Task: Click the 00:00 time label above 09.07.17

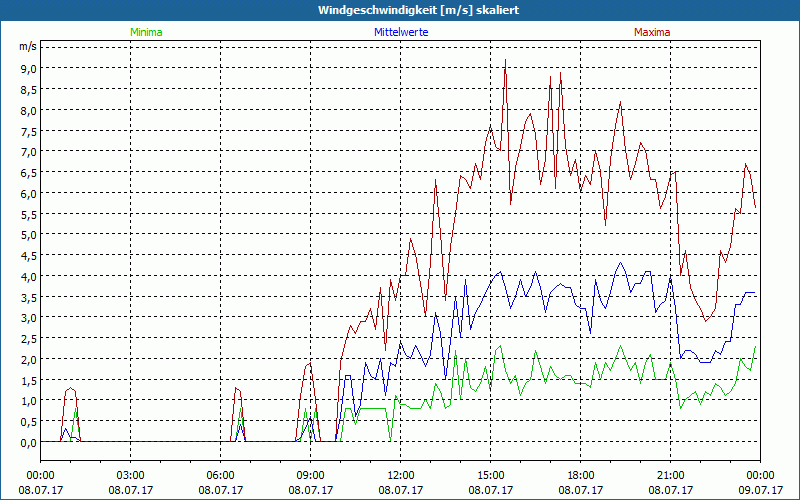Action: (761, 476)
